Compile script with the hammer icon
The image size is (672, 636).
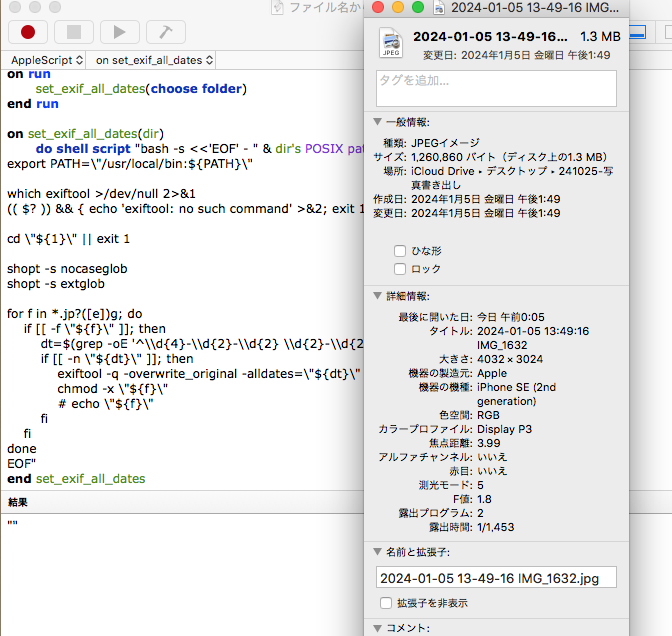[166, 32]
